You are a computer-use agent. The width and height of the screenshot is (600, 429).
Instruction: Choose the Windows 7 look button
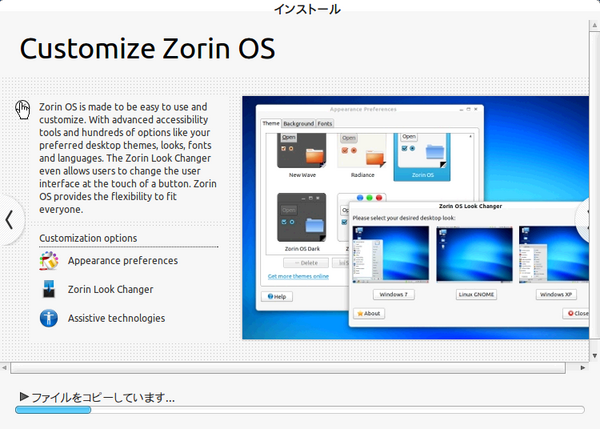pos(393,294)
